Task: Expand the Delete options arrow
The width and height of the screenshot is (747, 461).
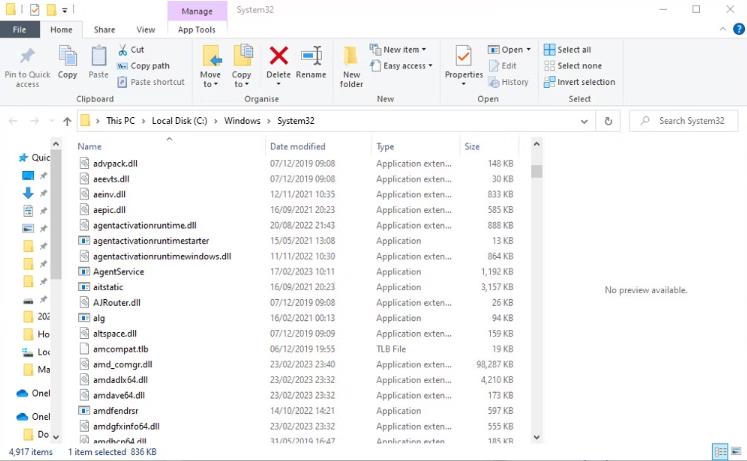Action: pos(278,84)
